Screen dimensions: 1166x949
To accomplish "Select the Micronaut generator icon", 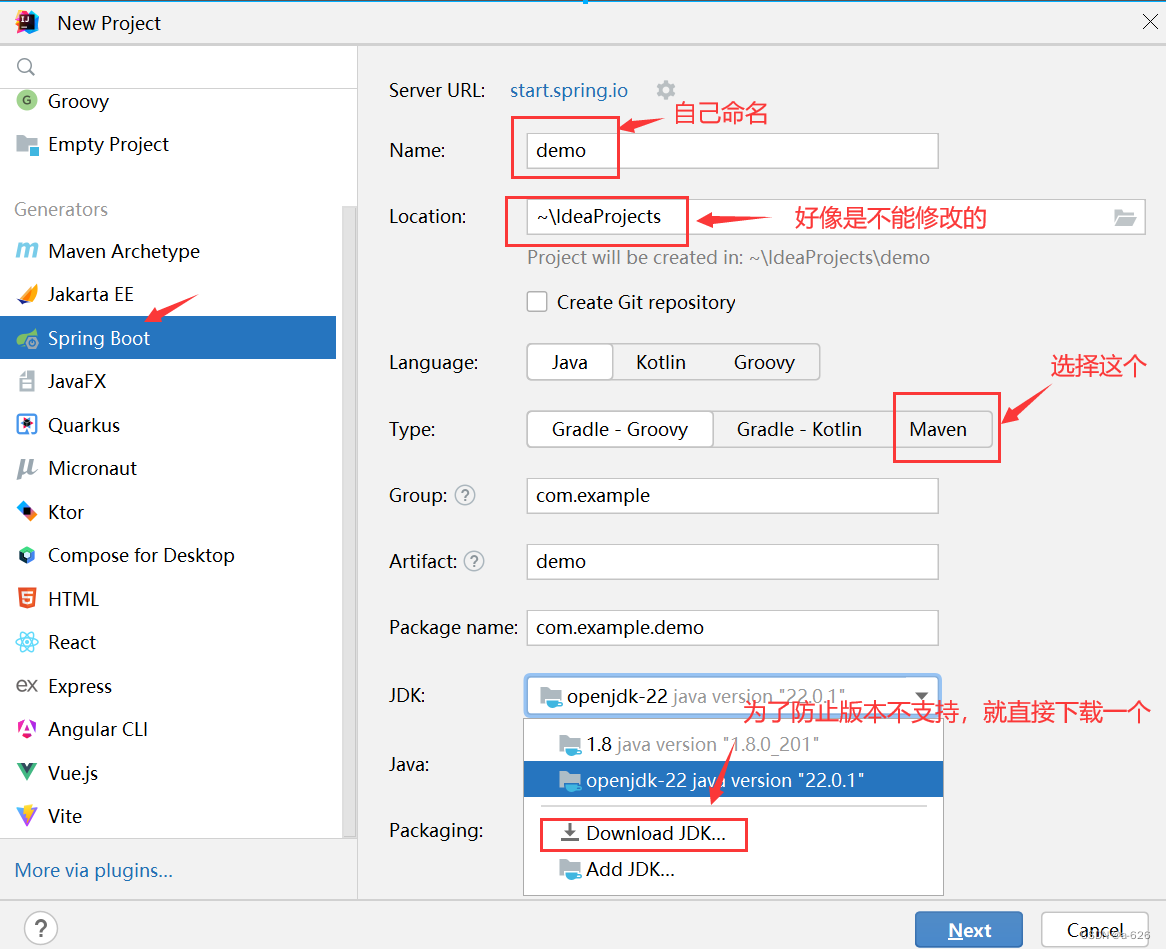I will coord(28,468).
